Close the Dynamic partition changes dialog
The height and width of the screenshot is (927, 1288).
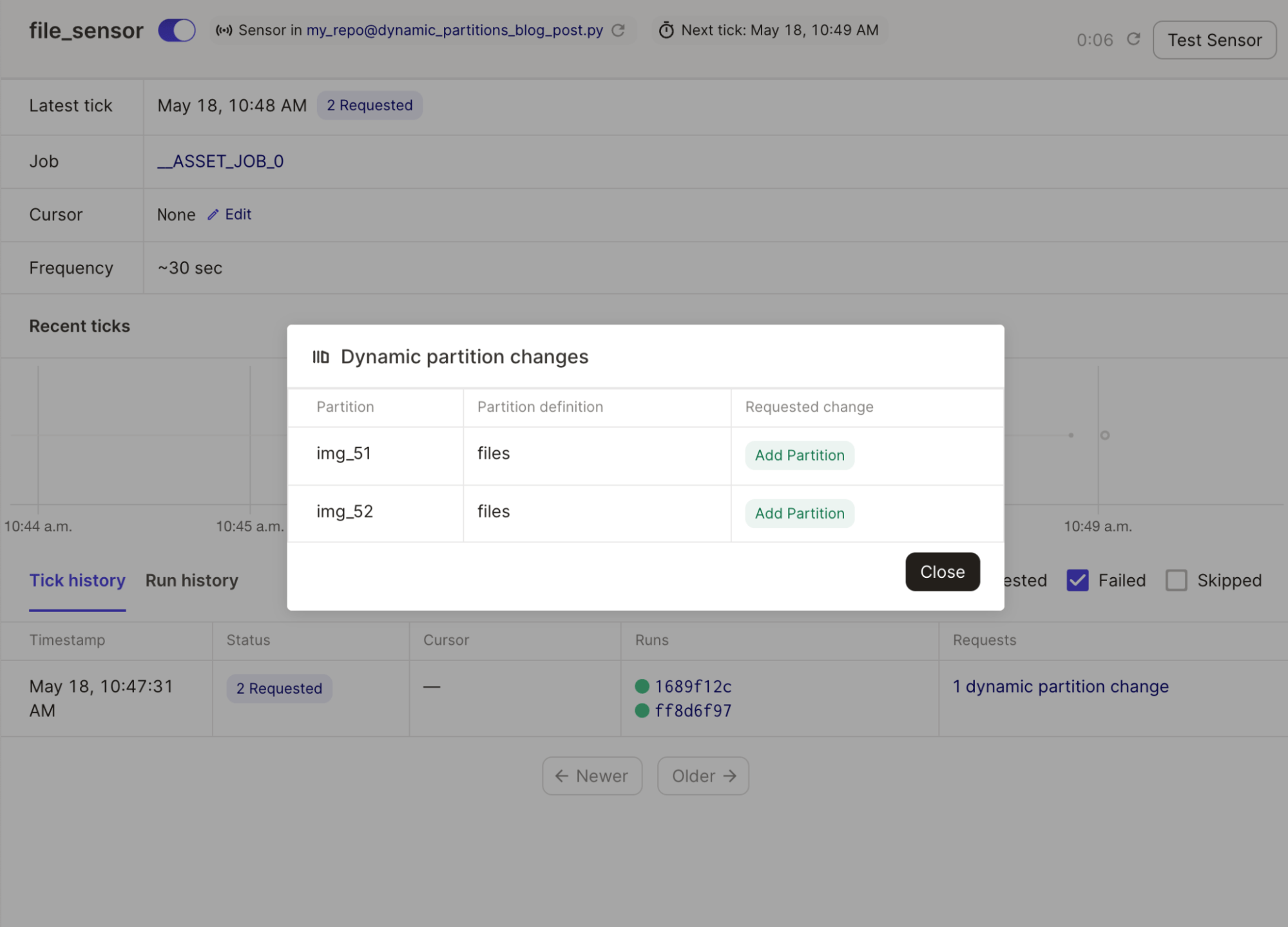[x=942, y=571]
